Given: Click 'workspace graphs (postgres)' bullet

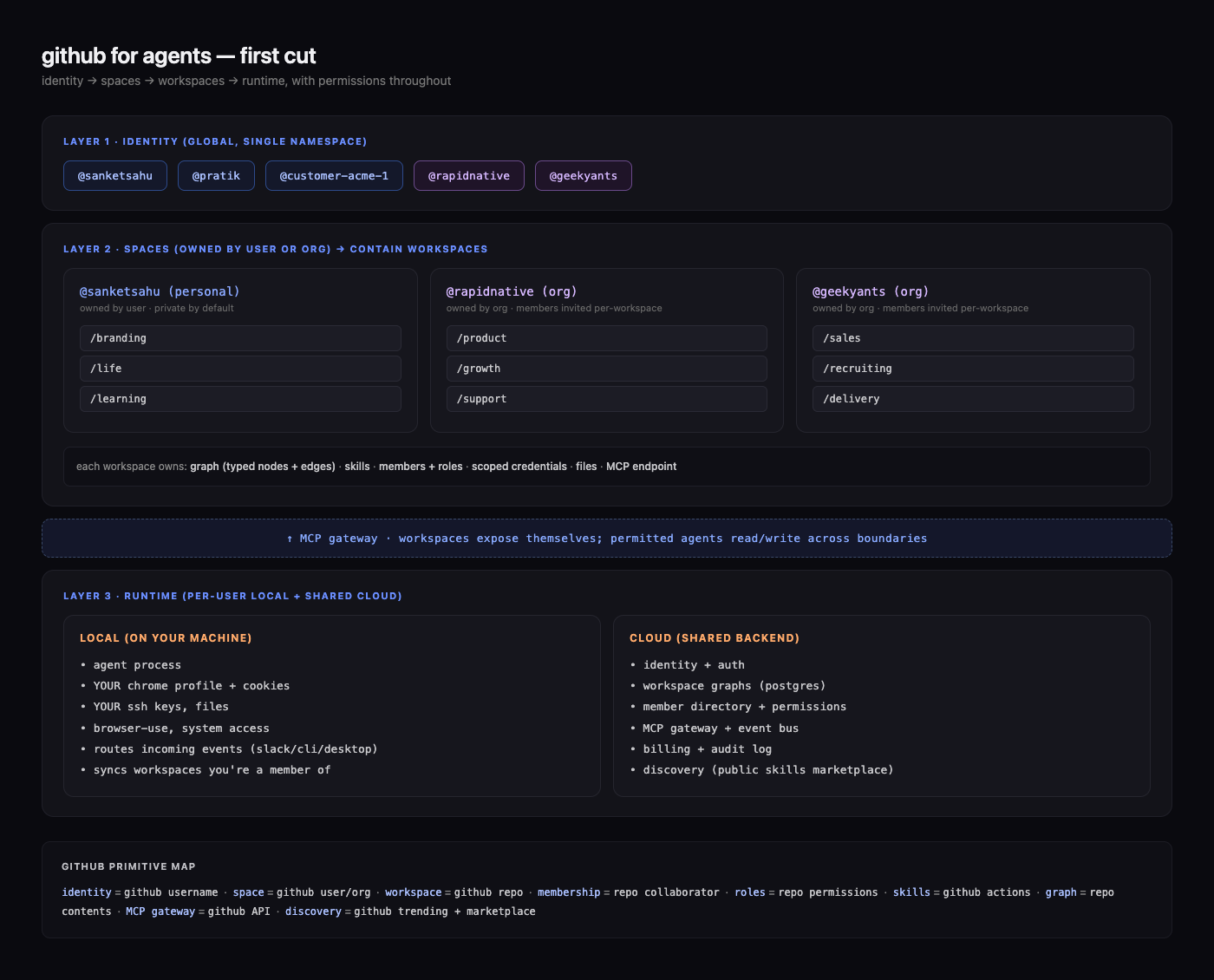Looking at the screenshot, I should (728, 686).
